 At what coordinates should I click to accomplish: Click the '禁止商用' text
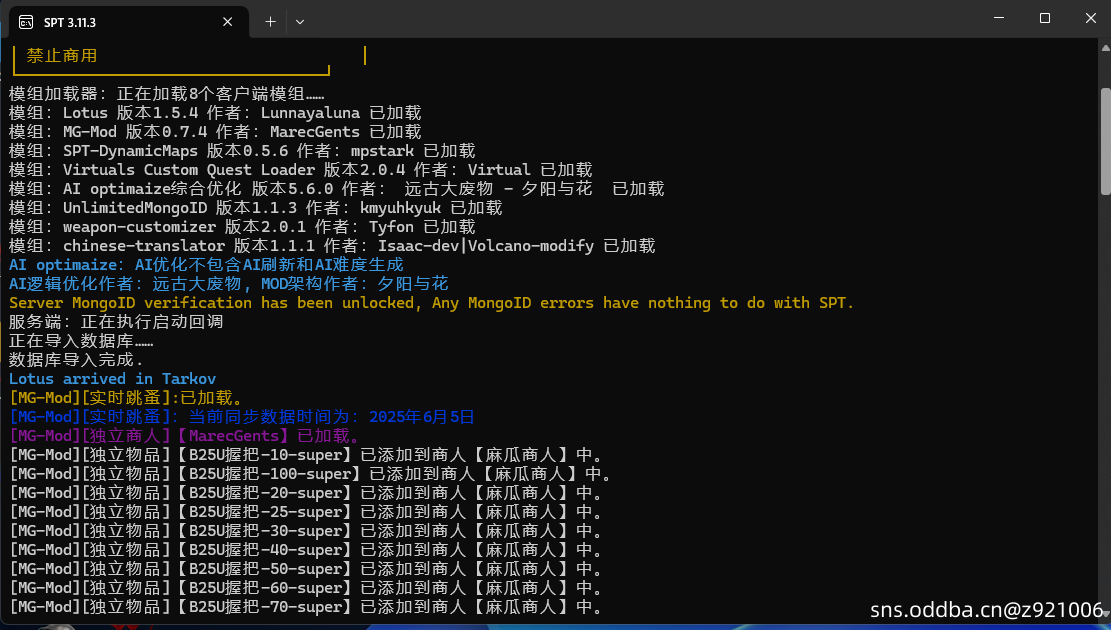(62, 55)
